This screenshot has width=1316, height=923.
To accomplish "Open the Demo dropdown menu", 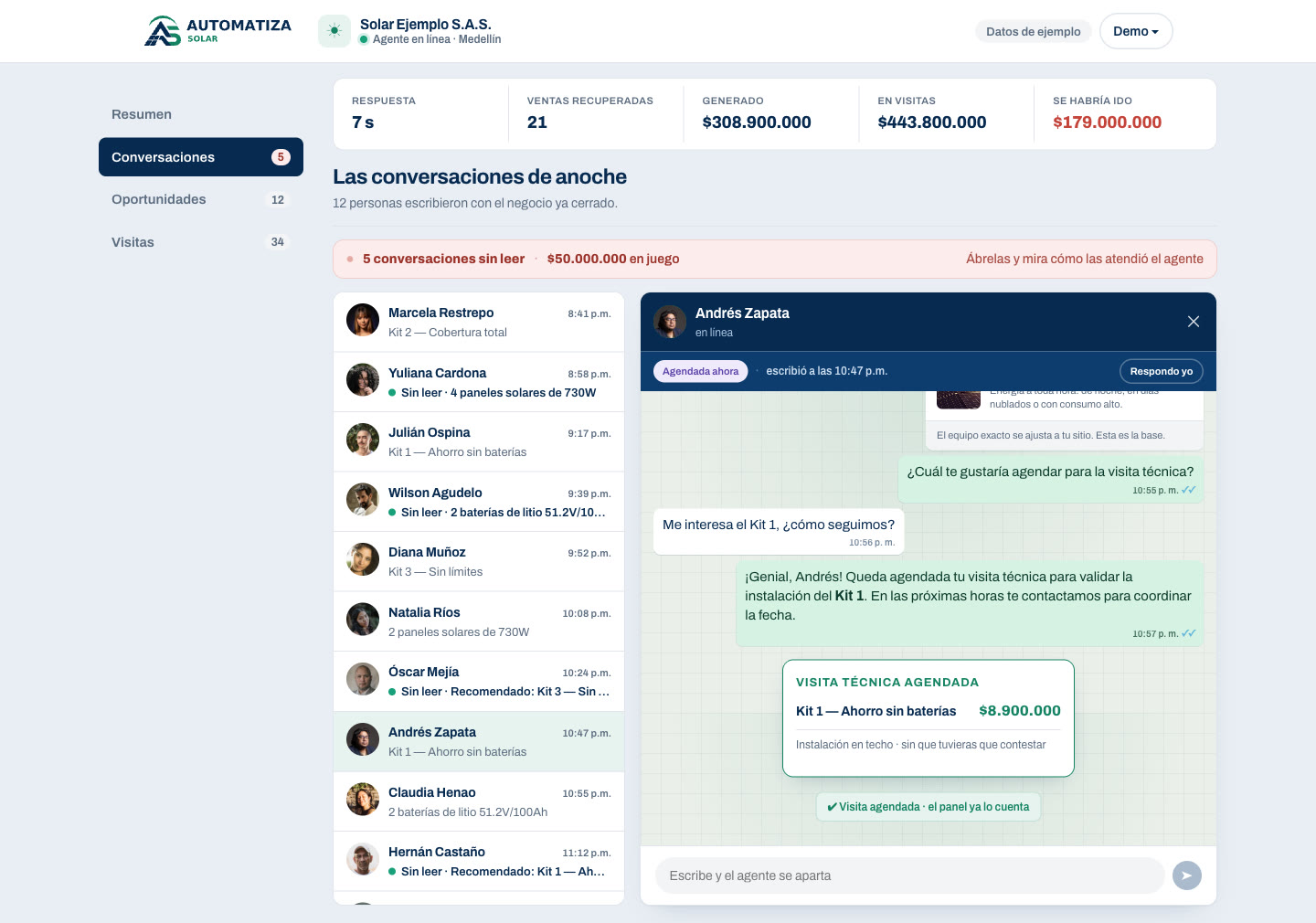I will coord(1136,31).
